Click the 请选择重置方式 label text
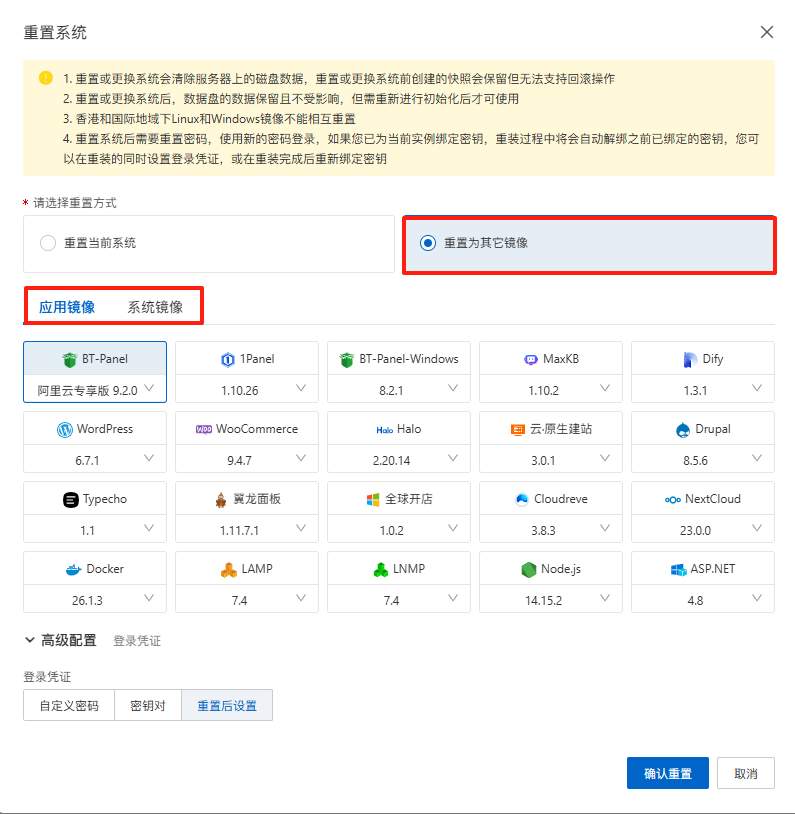Image resolution: width=795 pixels, height=814 pixels. (75, 203)
